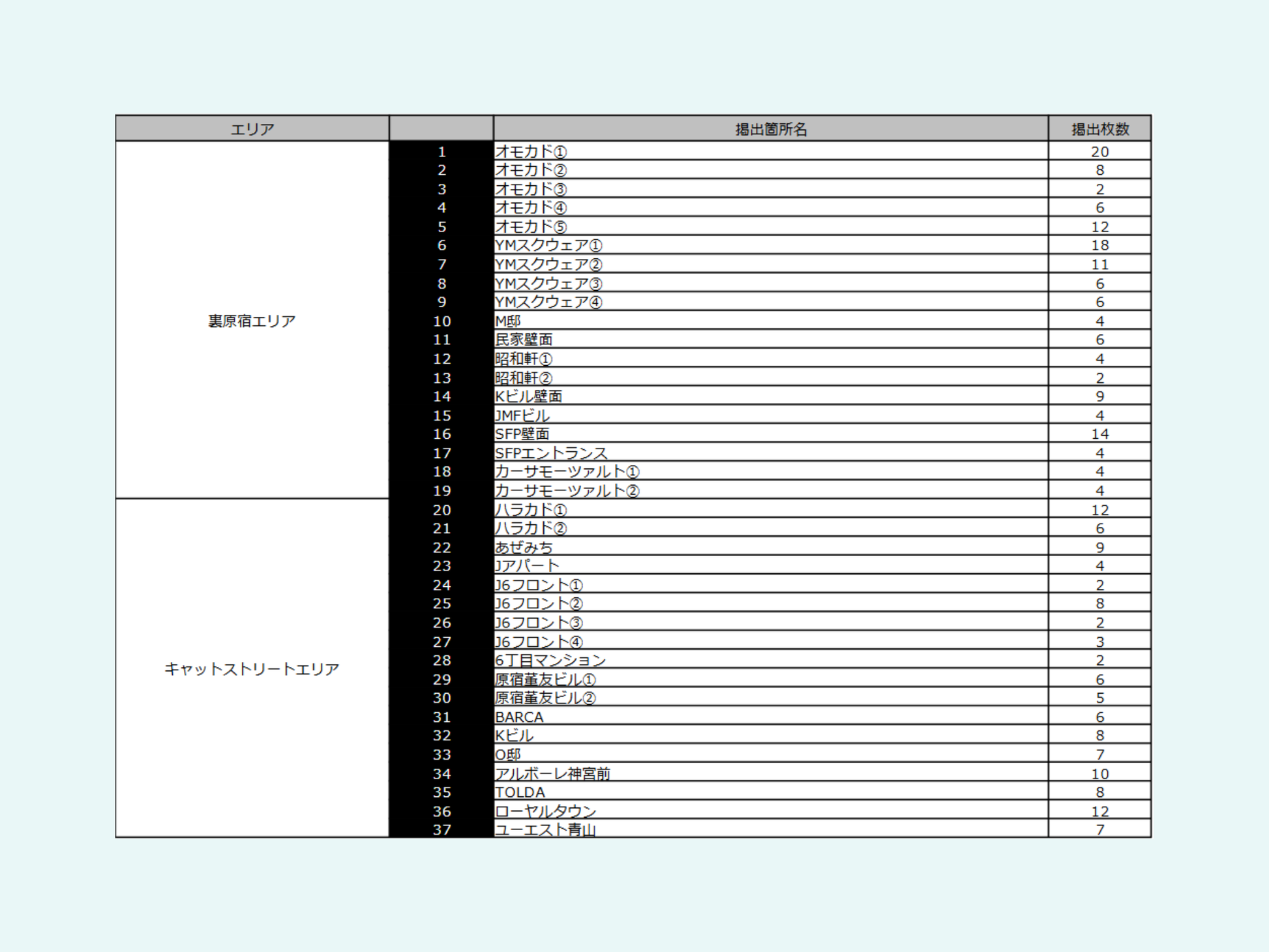Click the count 9 for あぜみち

tap(1099, 546)
